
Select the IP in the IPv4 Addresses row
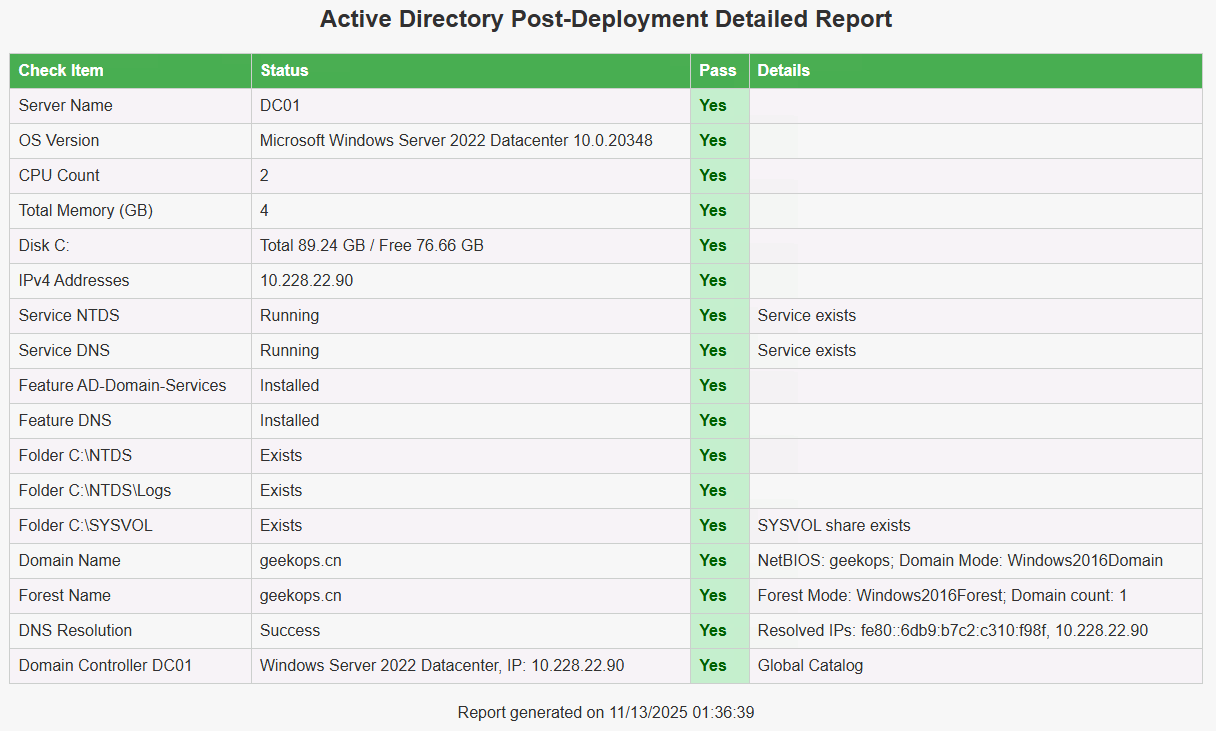coord(306,280)
